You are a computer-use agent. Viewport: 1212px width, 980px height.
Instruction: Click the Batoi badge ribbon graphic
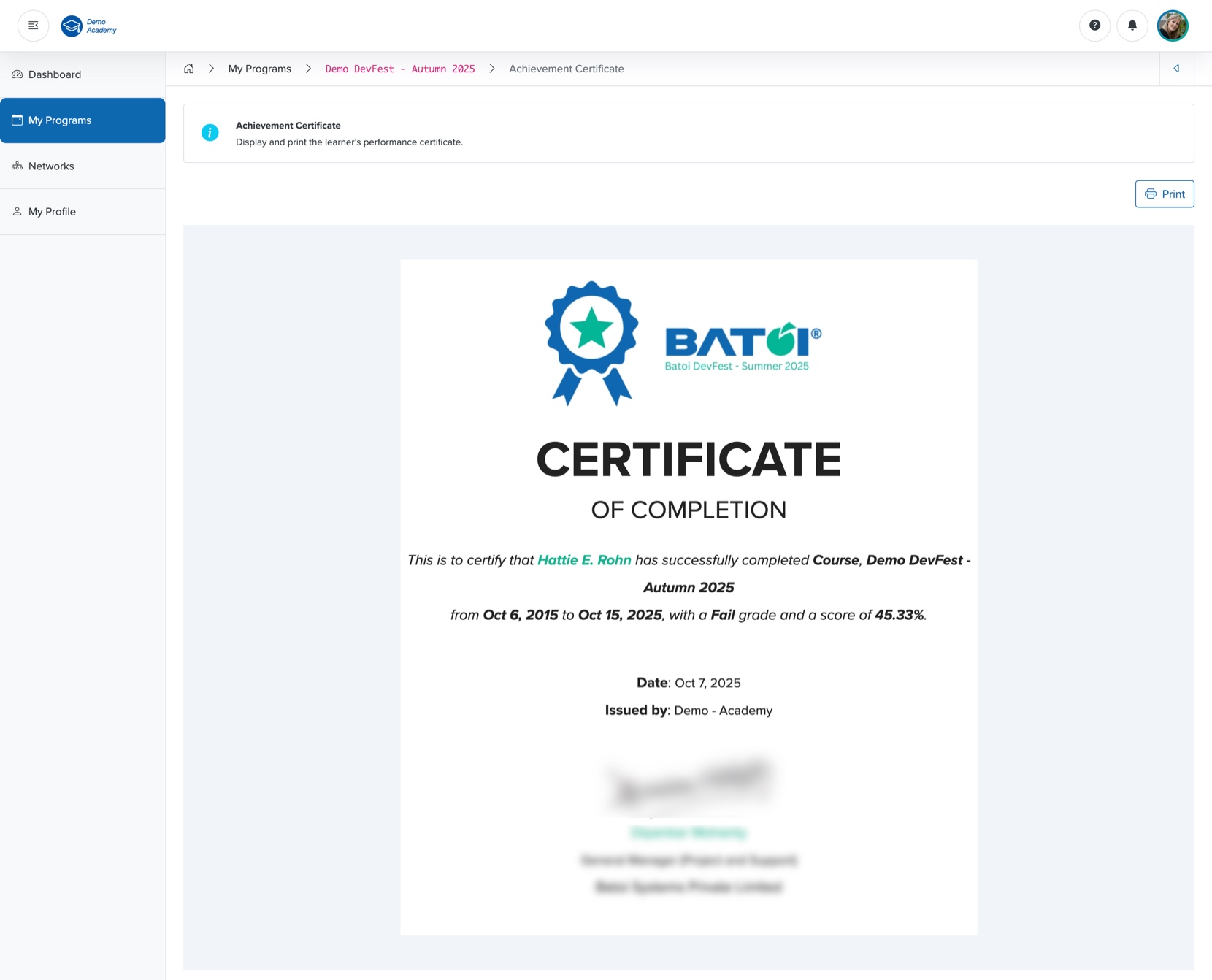[591, 341]
